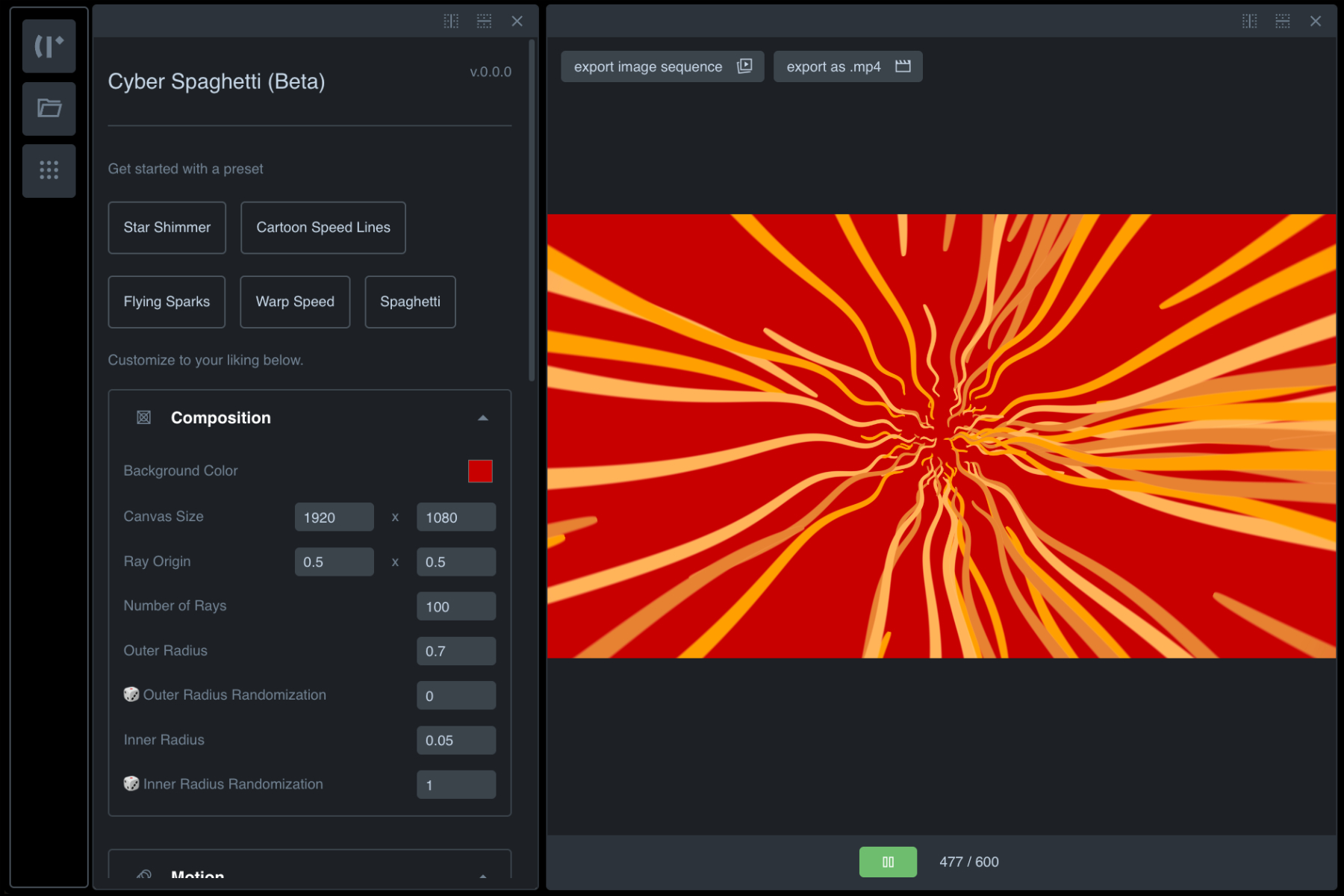
Task: Close the preview panel
Action: [x=1315, y=21]
